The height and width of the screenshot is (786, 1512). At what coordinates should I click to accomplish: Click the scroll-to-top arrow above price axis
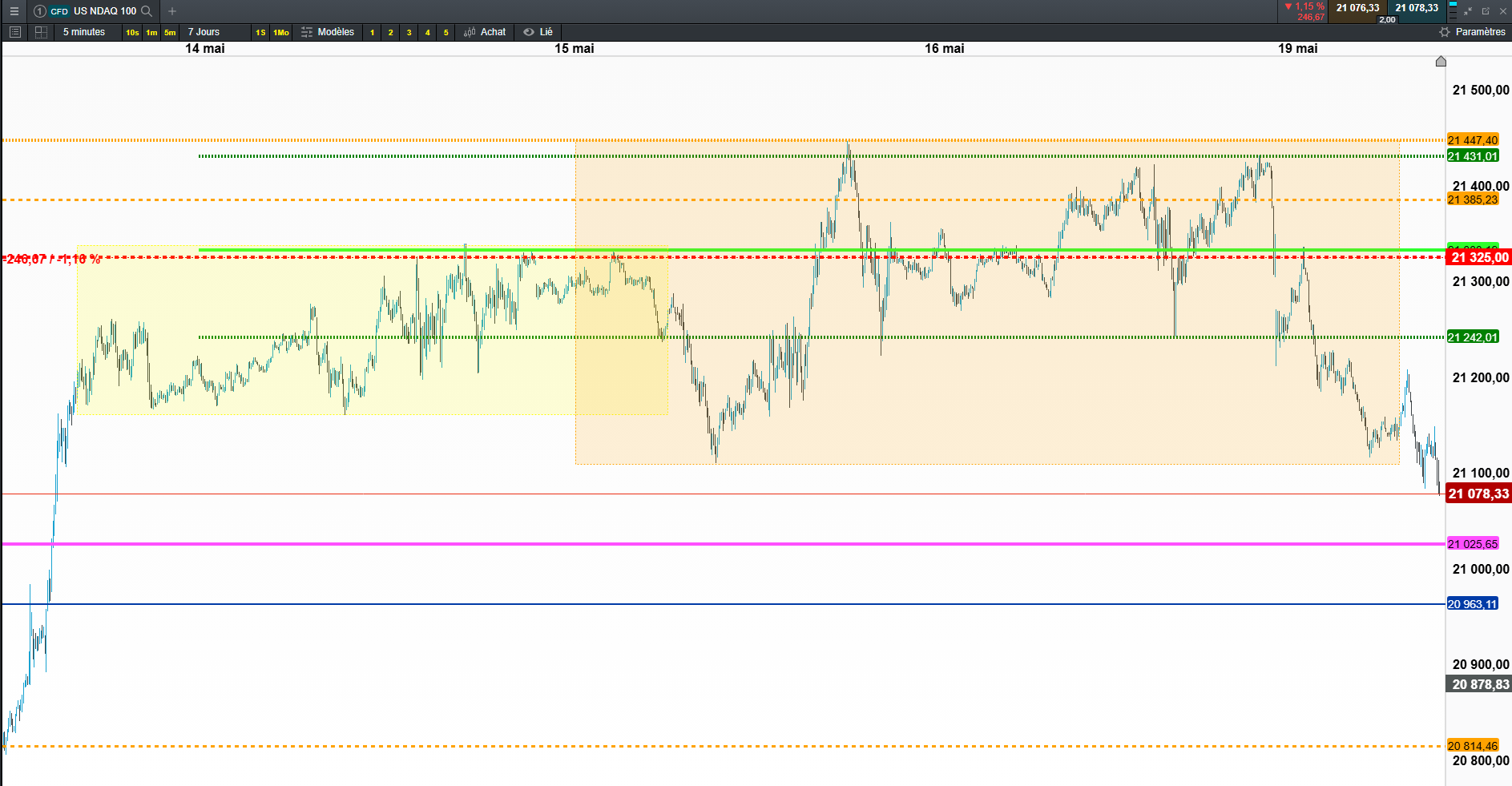[x=1441, y=62]
